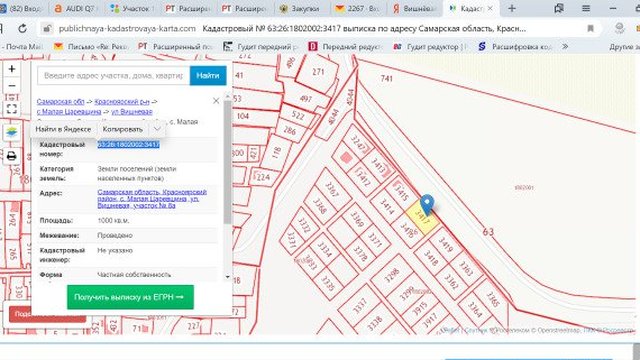The width and height of the screenshot is (640, 360).
Task: Zoom in on the map with the plus button
Action: tap(11, 69)
